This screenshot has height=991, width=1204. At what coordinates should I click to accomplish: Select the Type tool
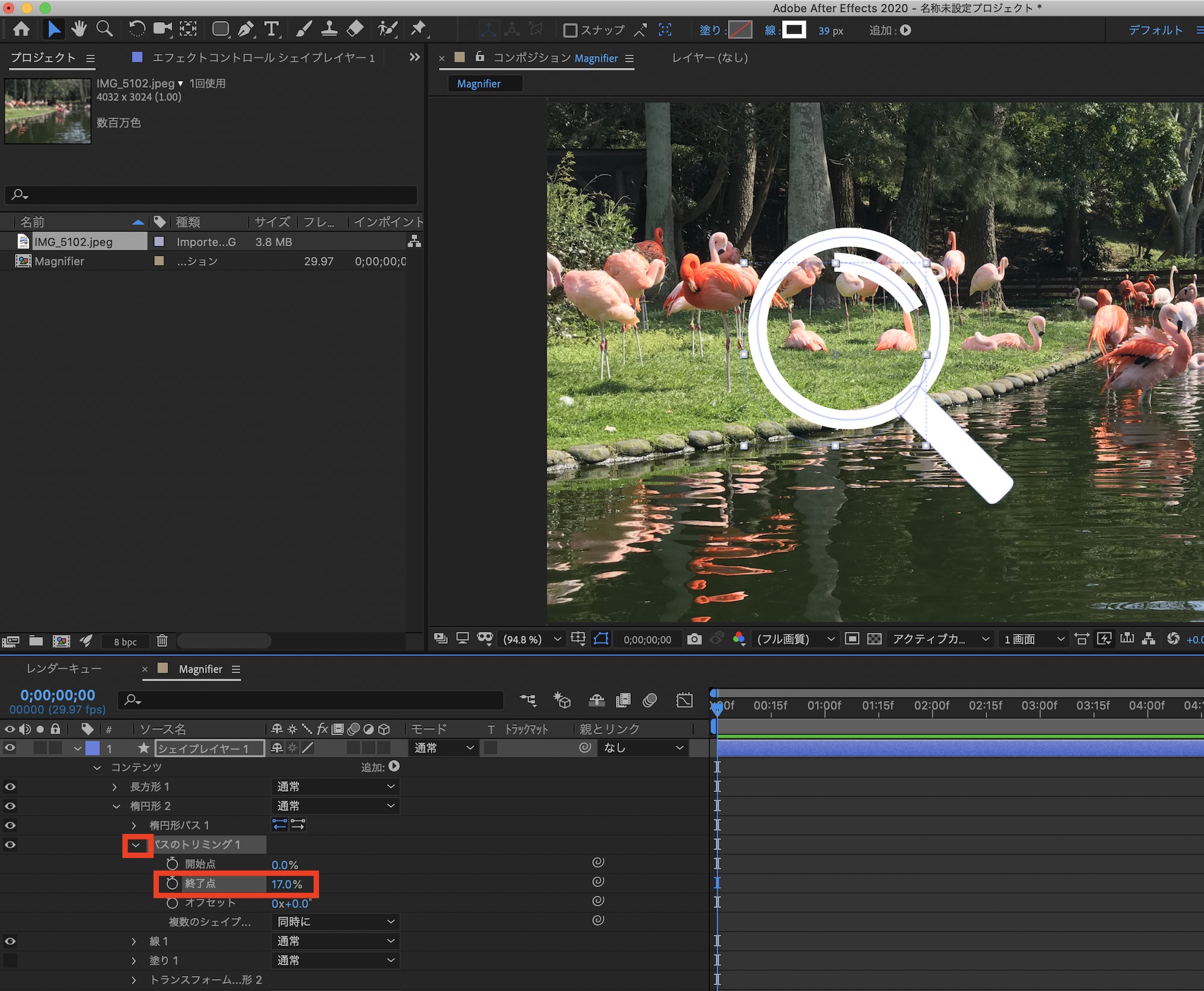(272, 29)
